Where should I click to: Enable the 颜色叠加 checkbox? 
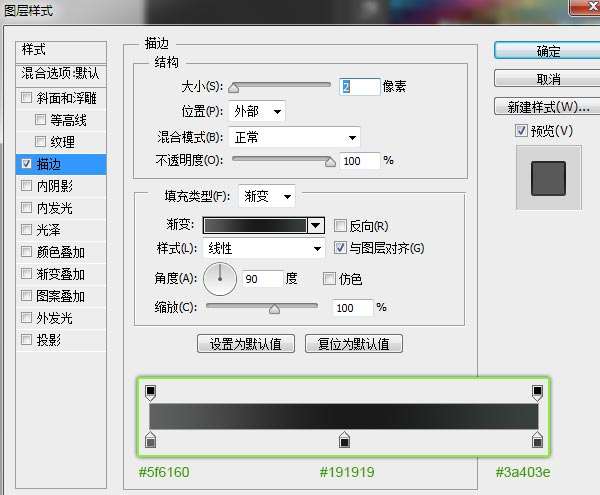tap(26, 252)
